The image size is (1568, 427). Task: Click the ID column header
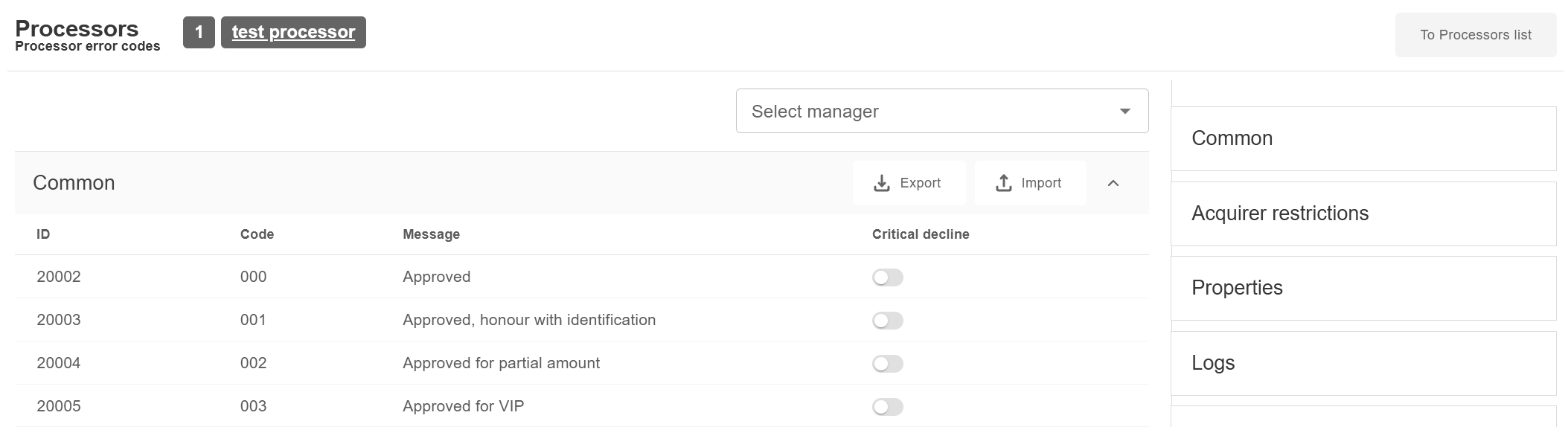pos(43,234)
